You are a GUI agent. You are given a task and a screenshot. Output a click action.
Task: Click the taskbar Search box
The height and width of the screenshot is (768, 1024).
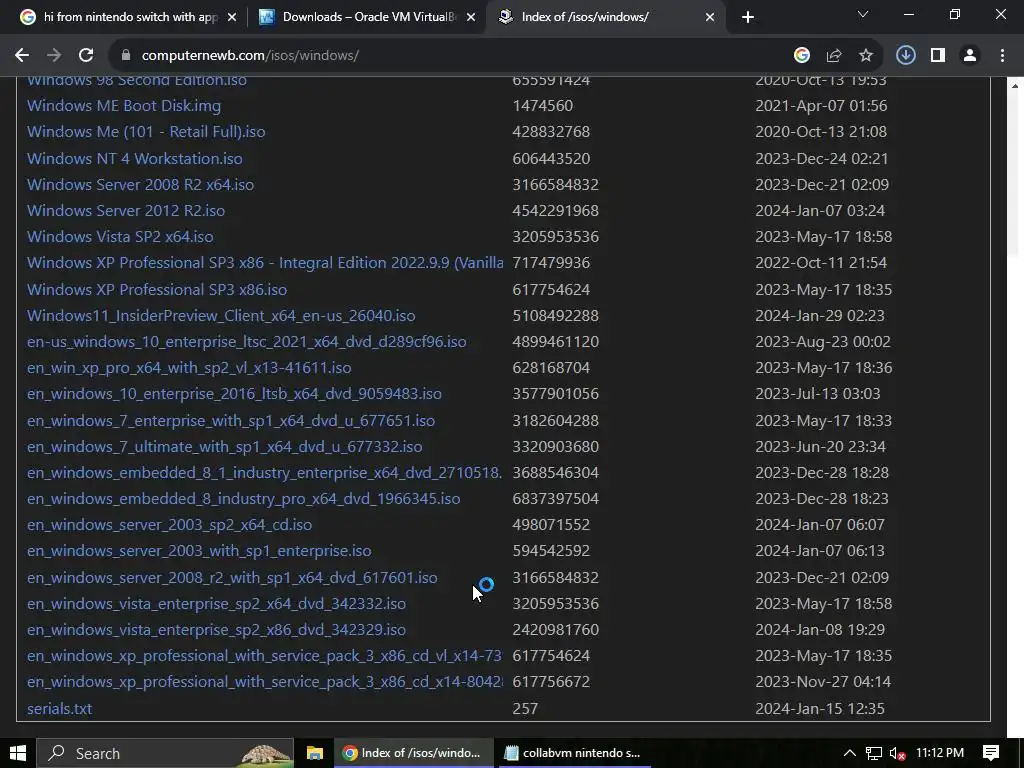(165, 753)
